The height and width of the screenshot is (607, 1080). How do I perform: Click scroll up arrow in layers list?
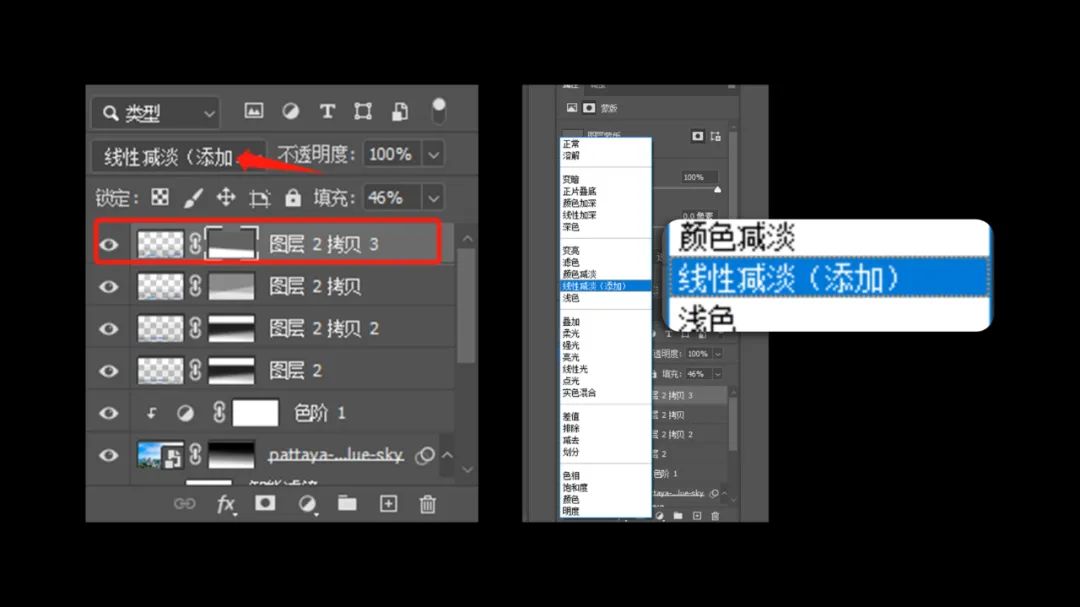467,239
